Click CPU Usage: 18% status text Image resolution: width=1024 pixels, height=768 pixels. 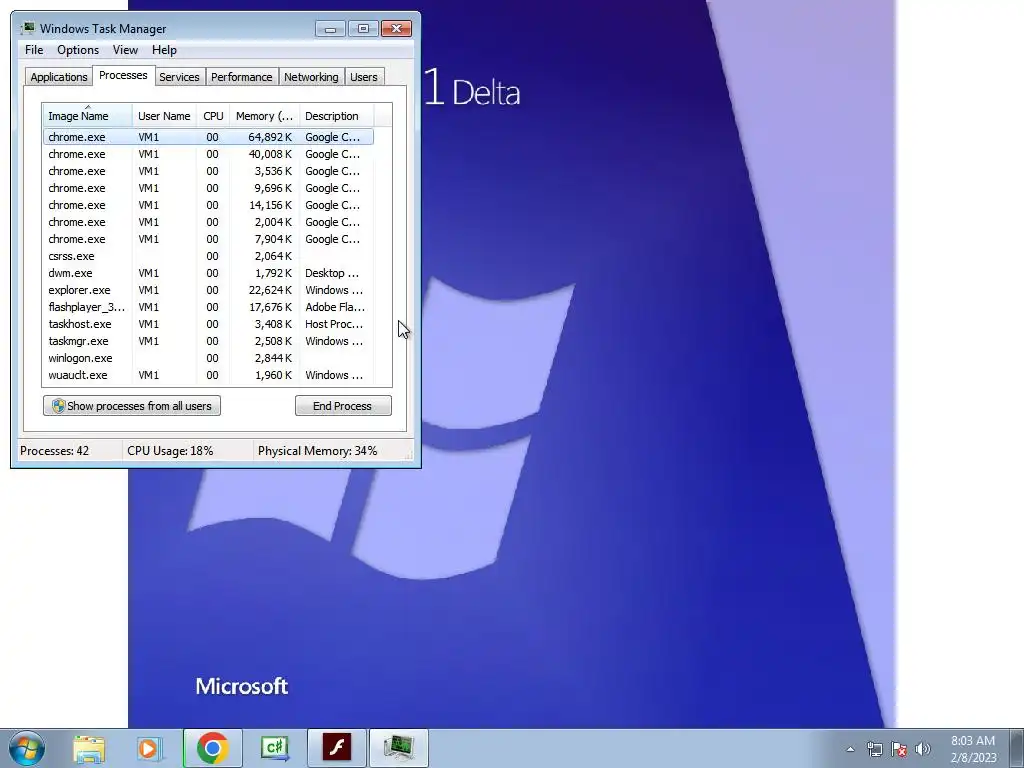[170, 451]
